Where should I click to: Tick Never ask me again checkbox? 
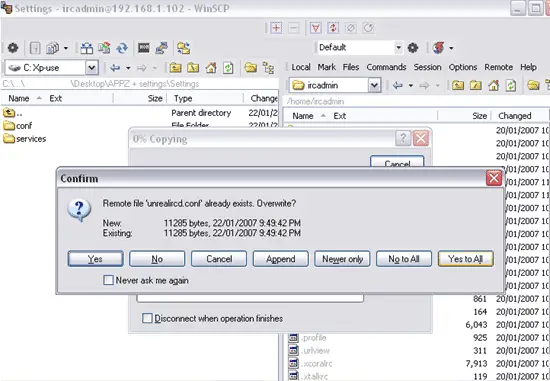[109, 280]
